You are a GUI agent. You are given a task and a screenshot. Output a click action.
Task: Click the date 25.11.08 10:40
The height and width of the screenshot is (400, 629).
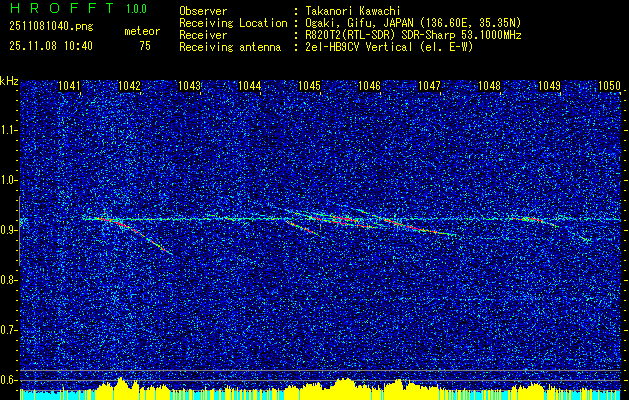point(51,46)
